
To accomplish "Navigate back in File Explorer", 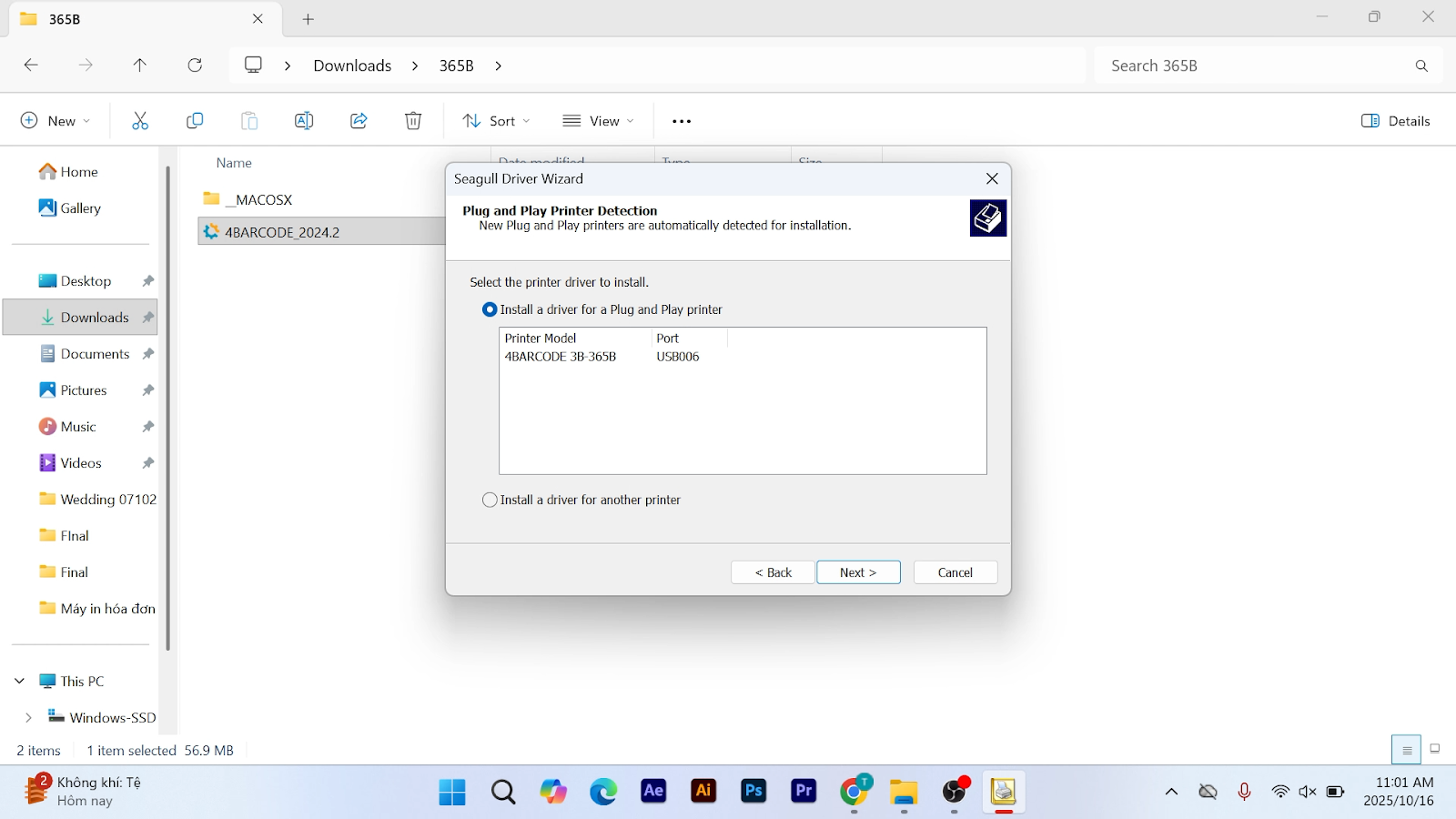I will pos(31,66).
